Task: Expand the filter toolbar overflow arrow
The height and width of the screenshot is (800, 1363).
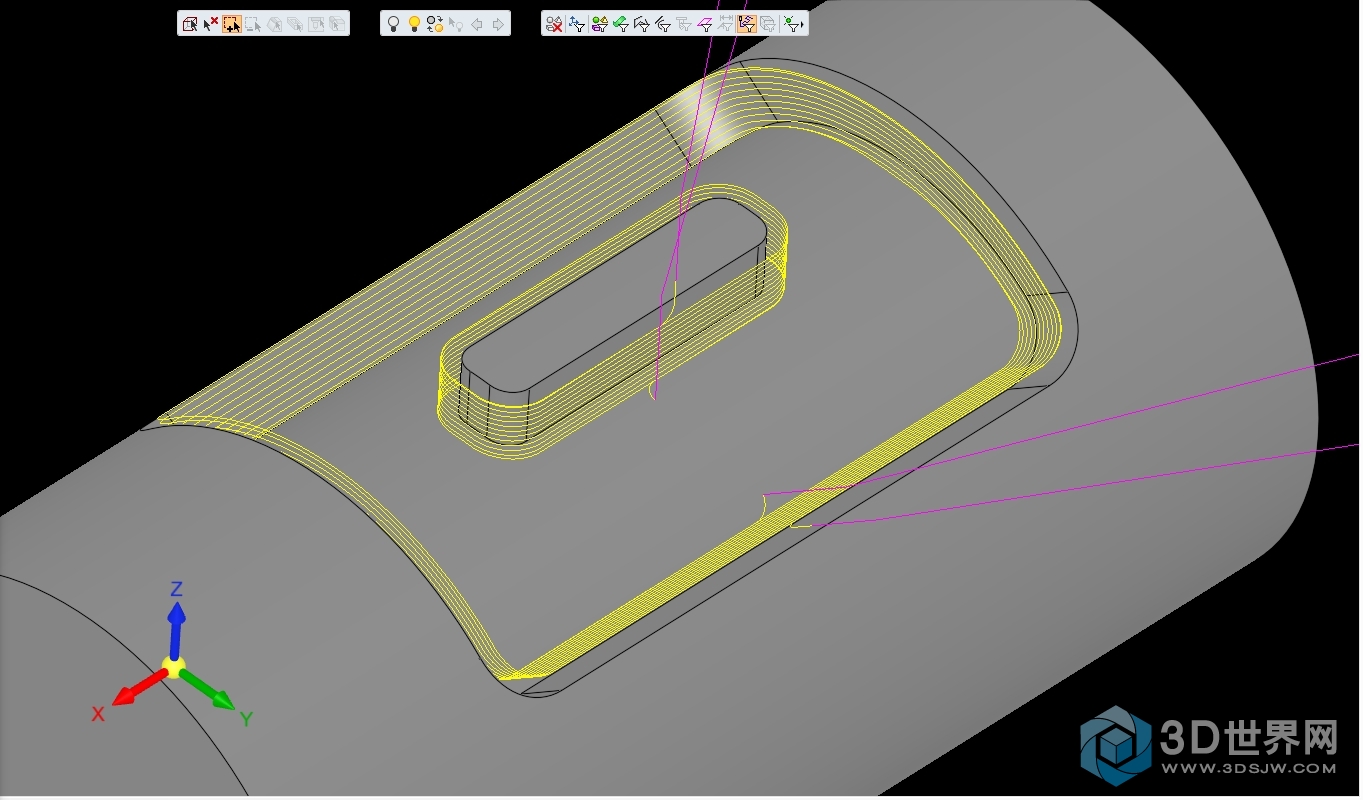Action: [x=803, y=24]
